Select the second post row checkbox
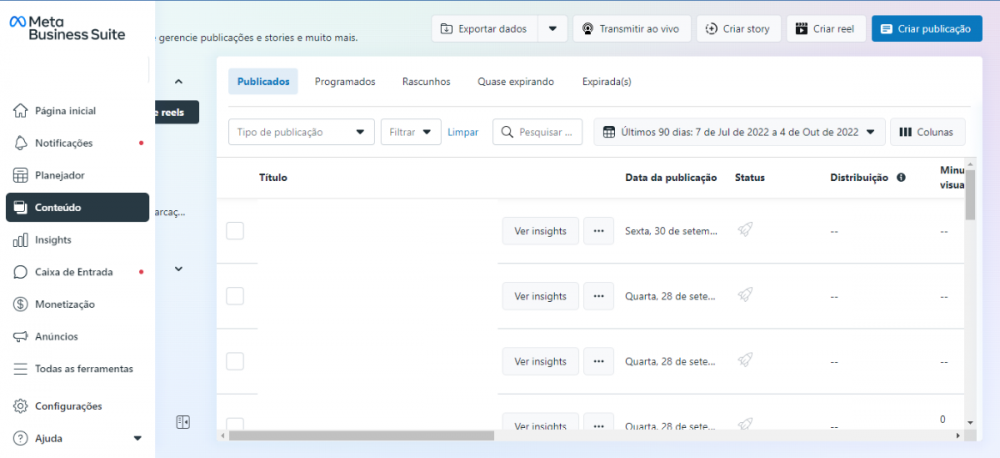The height and width of the screenshot is (458, 1000). [235, 296]
